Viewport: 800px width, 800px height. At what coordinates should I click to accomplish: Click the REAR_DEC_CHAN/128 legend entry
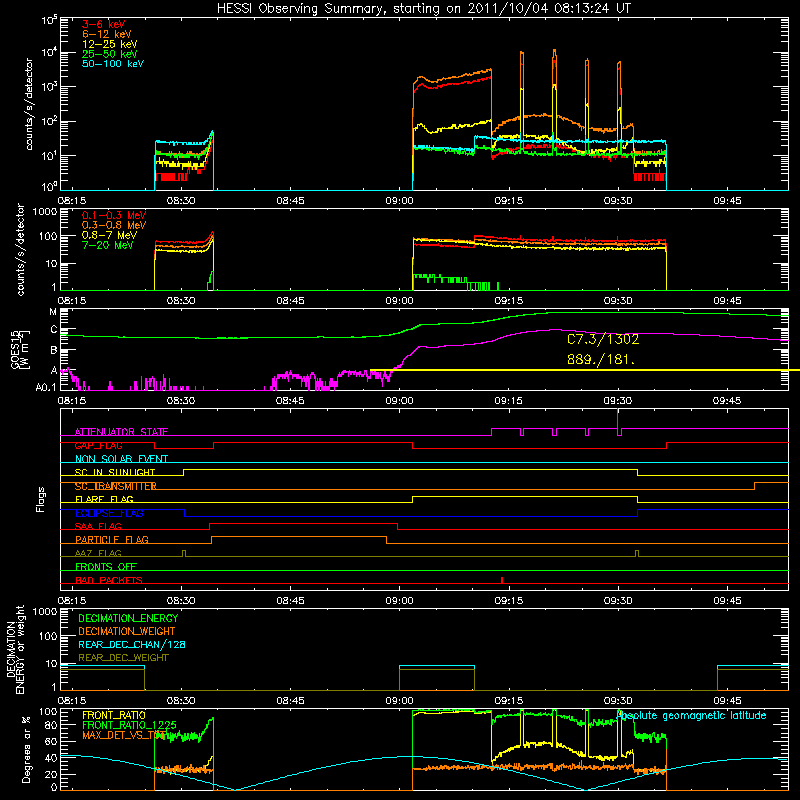[132, 644]
